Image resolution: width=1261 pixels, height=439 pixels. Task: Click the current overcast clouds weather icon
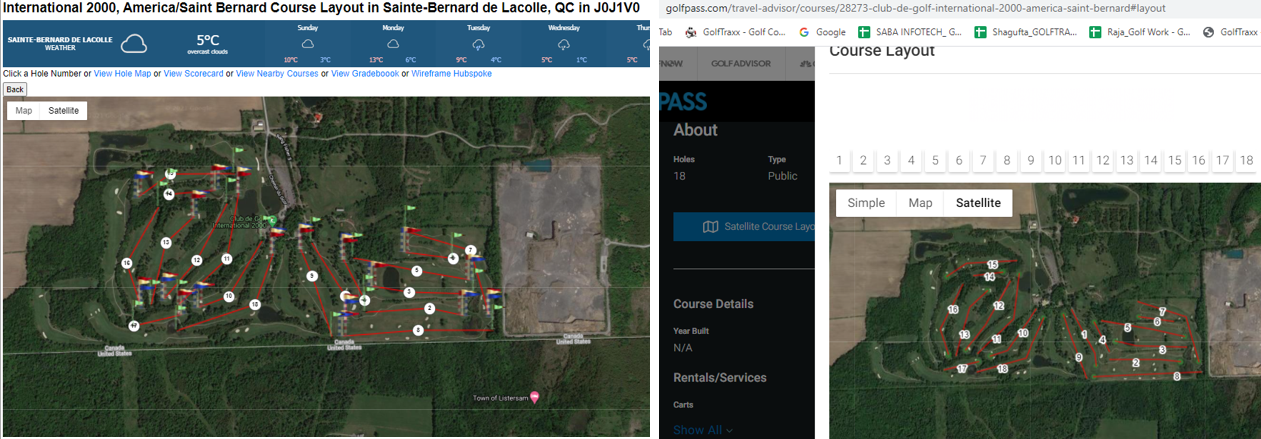click(134, 43)
